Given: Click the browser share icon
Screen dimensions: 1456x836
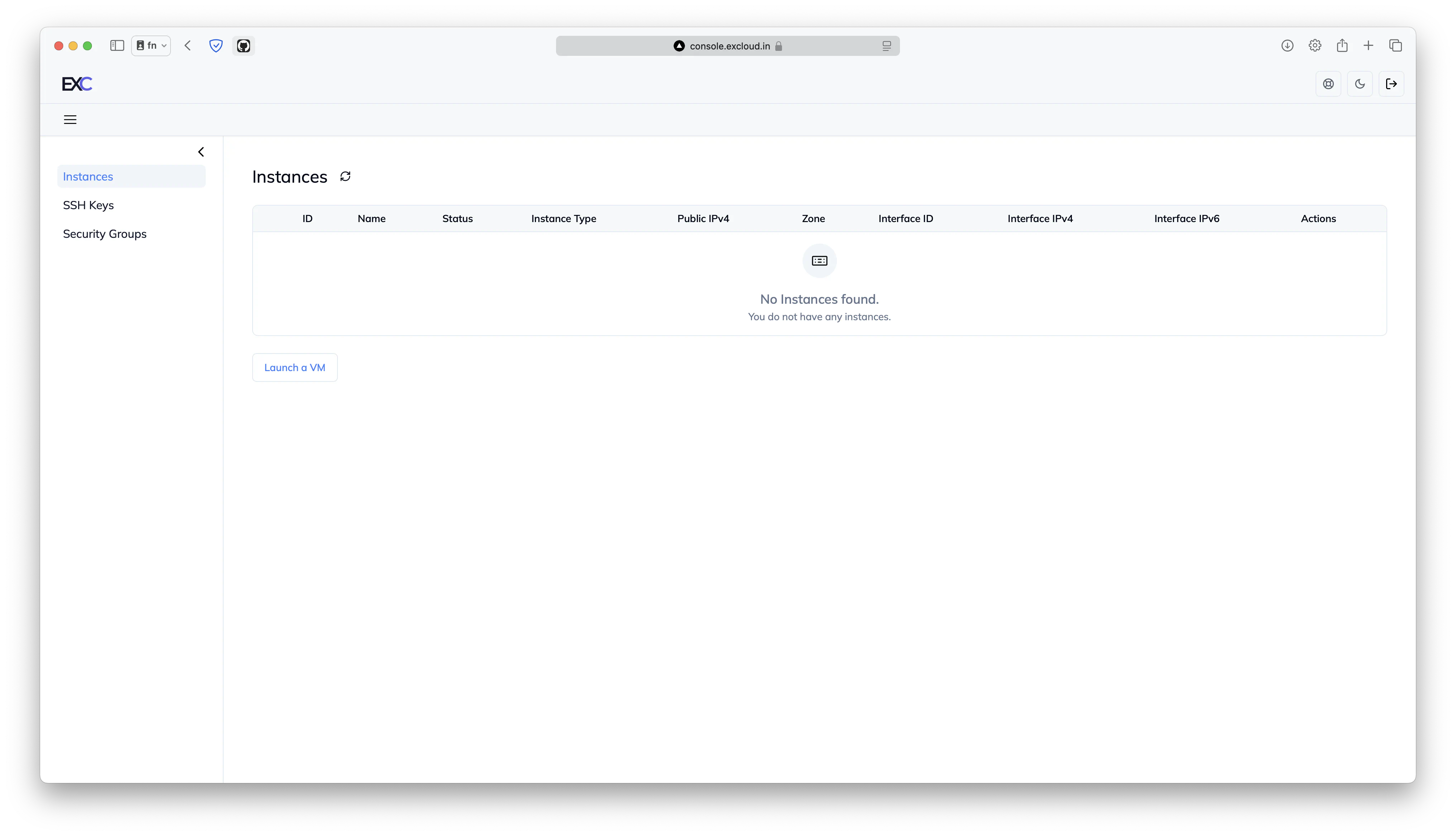Looking at the screenshot, I should tap(1342, 45).
